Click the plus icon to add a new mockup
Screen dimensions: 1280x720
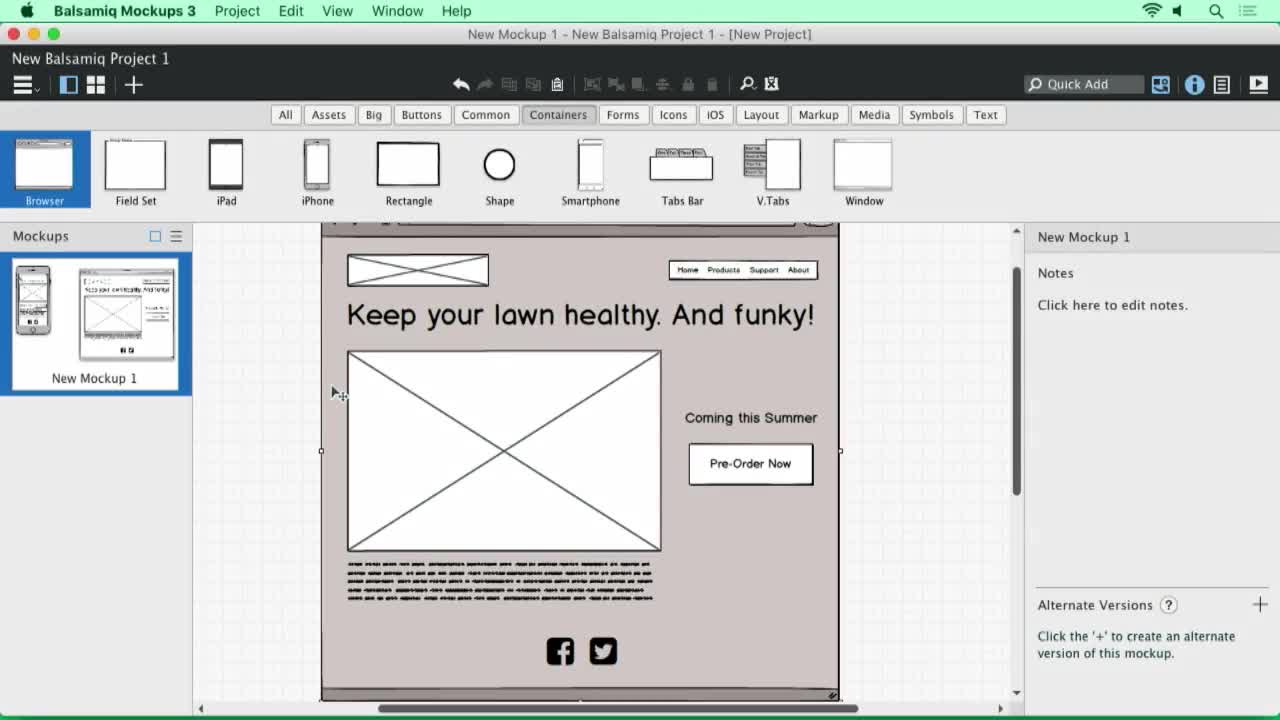pyautogui.click(x=133, y=85)
